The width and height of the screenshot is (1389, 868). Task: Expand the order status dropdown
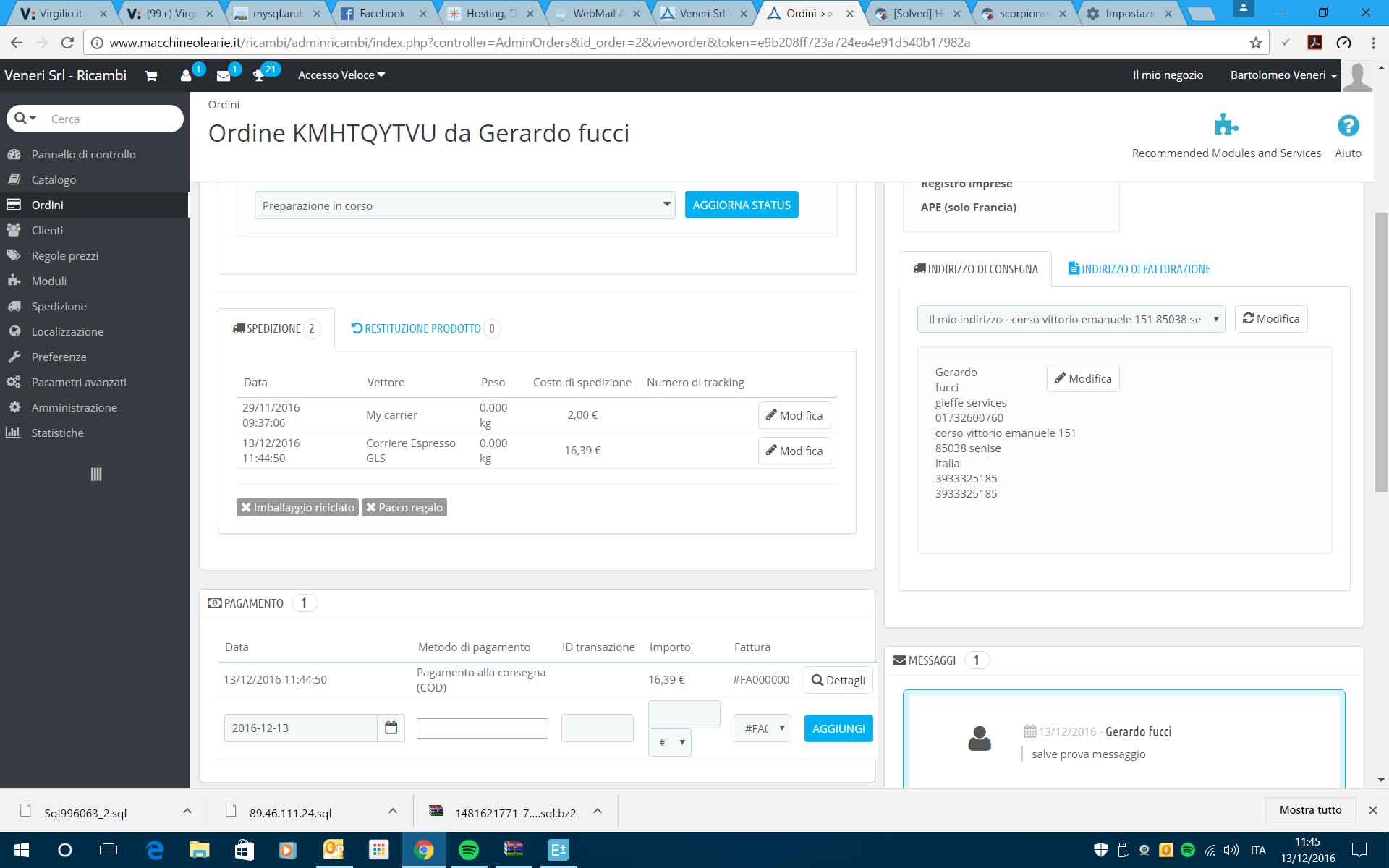tap(464, 205)
